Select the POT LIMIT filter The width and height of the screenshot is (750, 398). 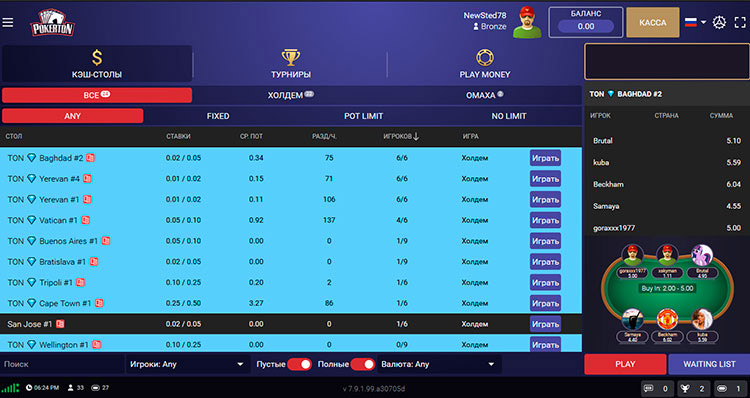(364, 116)
